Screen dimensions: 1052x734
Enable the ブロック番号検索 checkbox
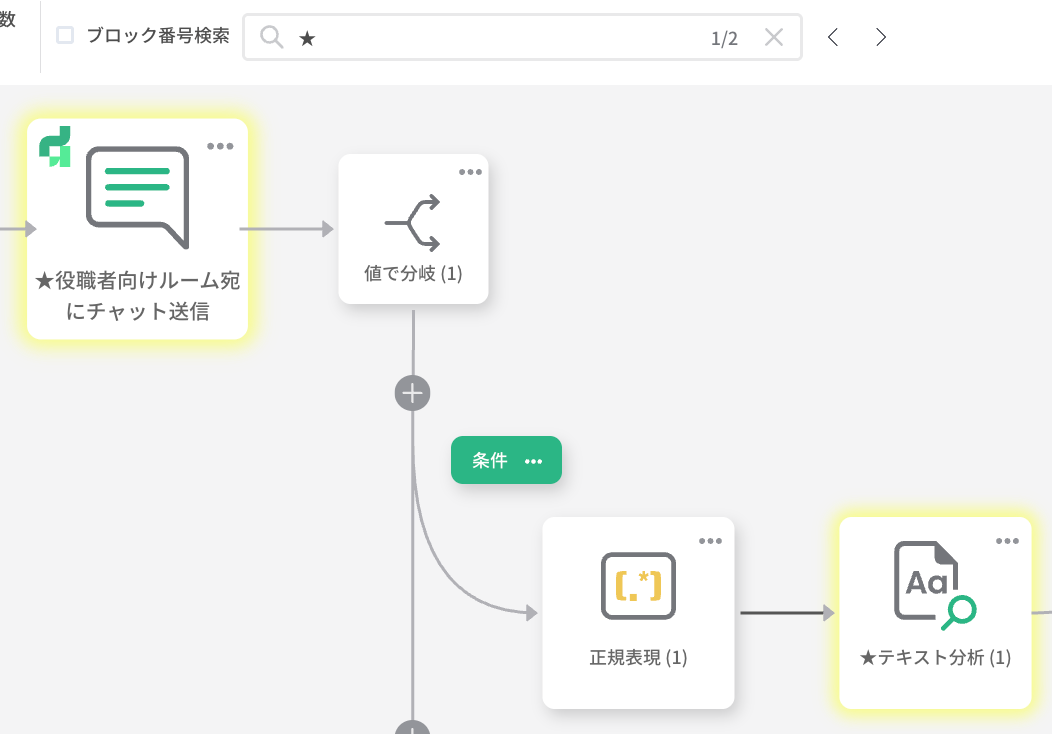click(x=65, y=36)
